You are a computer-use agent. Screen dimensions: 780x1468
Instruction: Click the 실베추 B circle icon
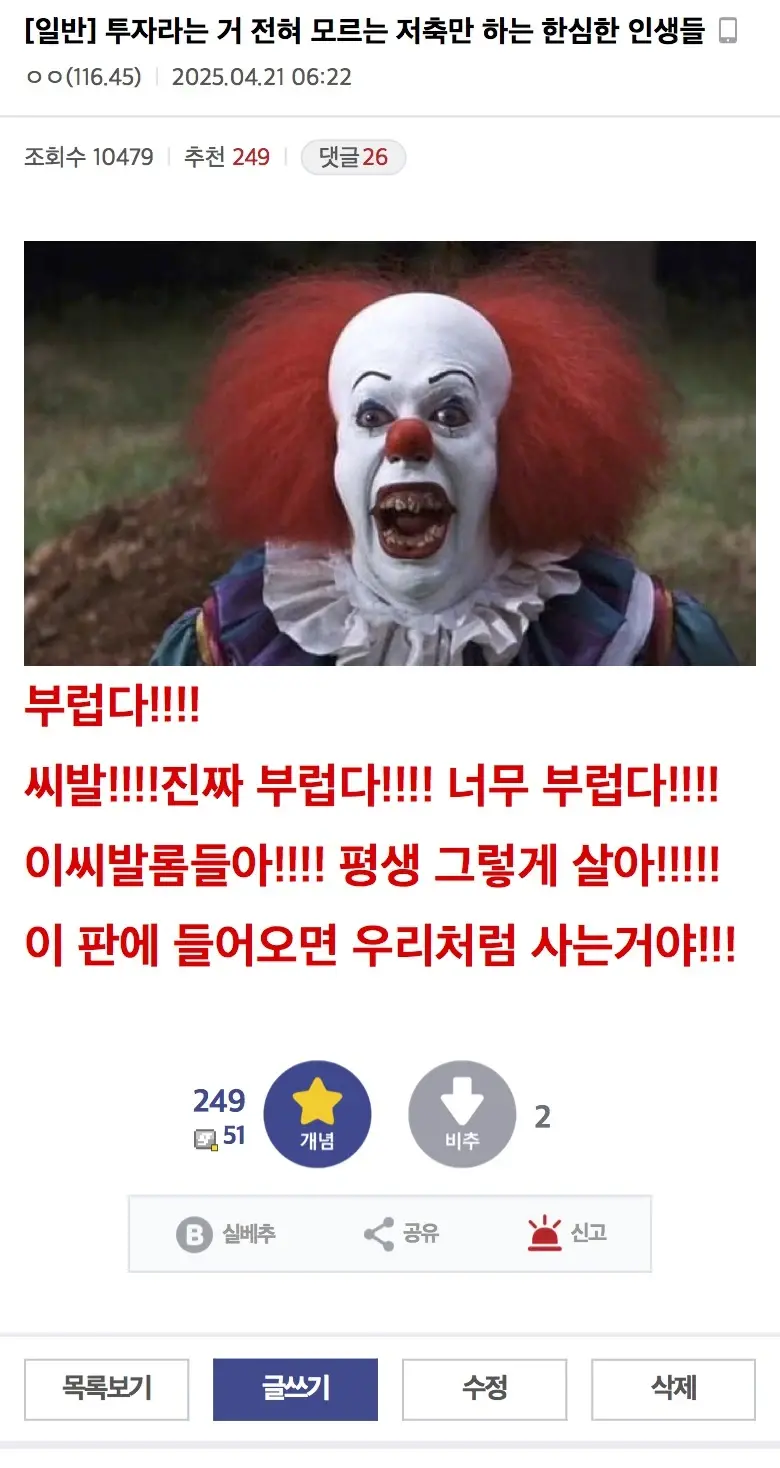195,1234
